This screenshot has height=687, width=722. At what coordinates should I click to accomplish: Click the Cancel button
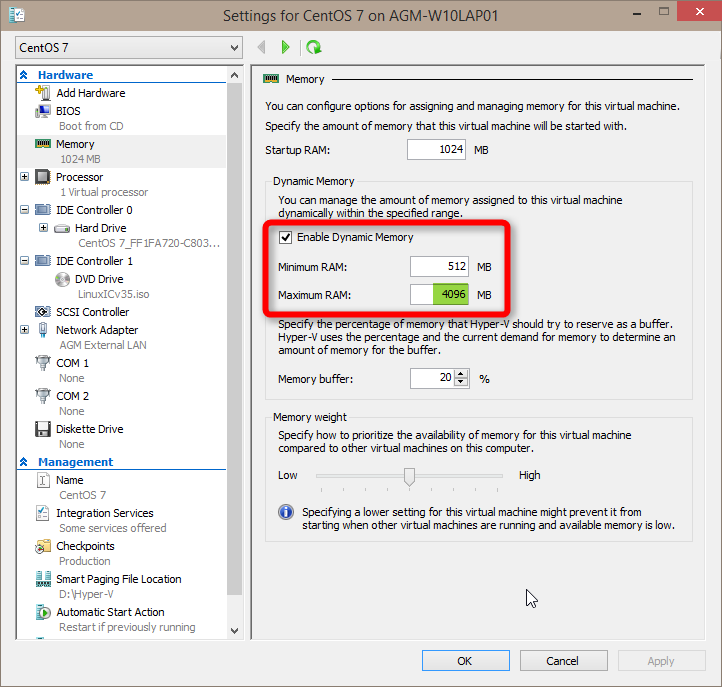point(564,661)
